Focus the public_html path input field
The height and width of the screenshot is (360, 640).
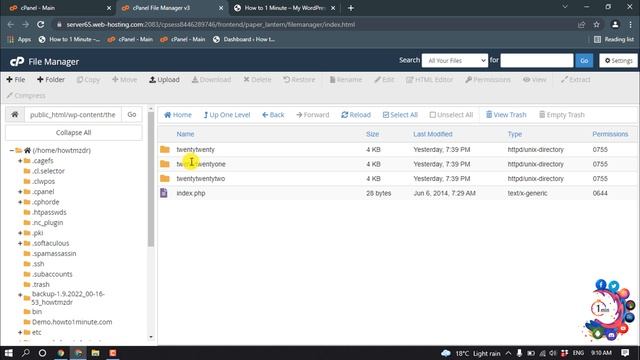73,114
